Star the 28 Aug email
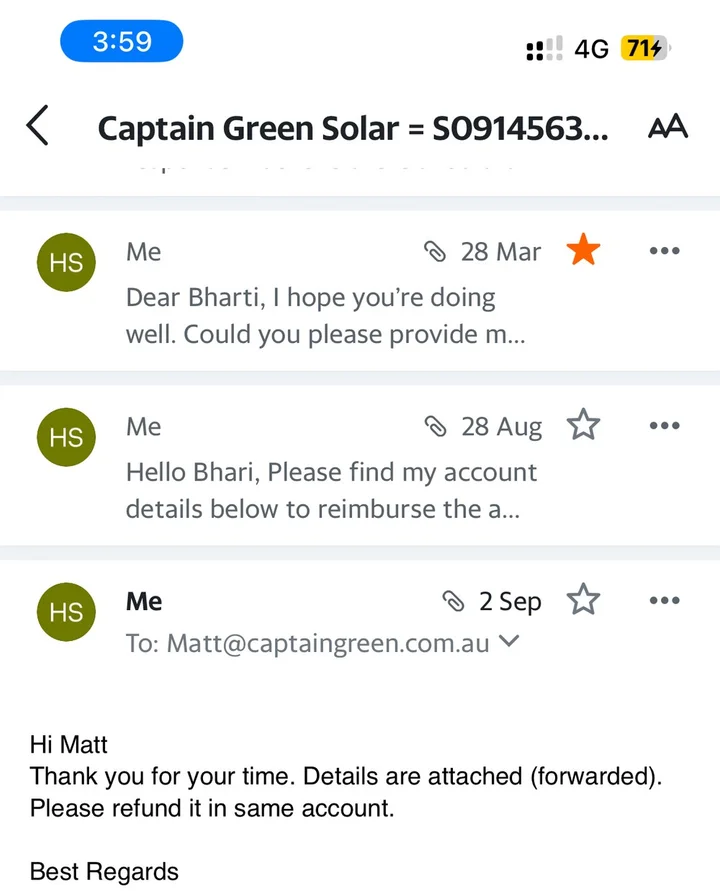Image resolution: width=720 pixels, height=891 pixels. pos(583,425)
